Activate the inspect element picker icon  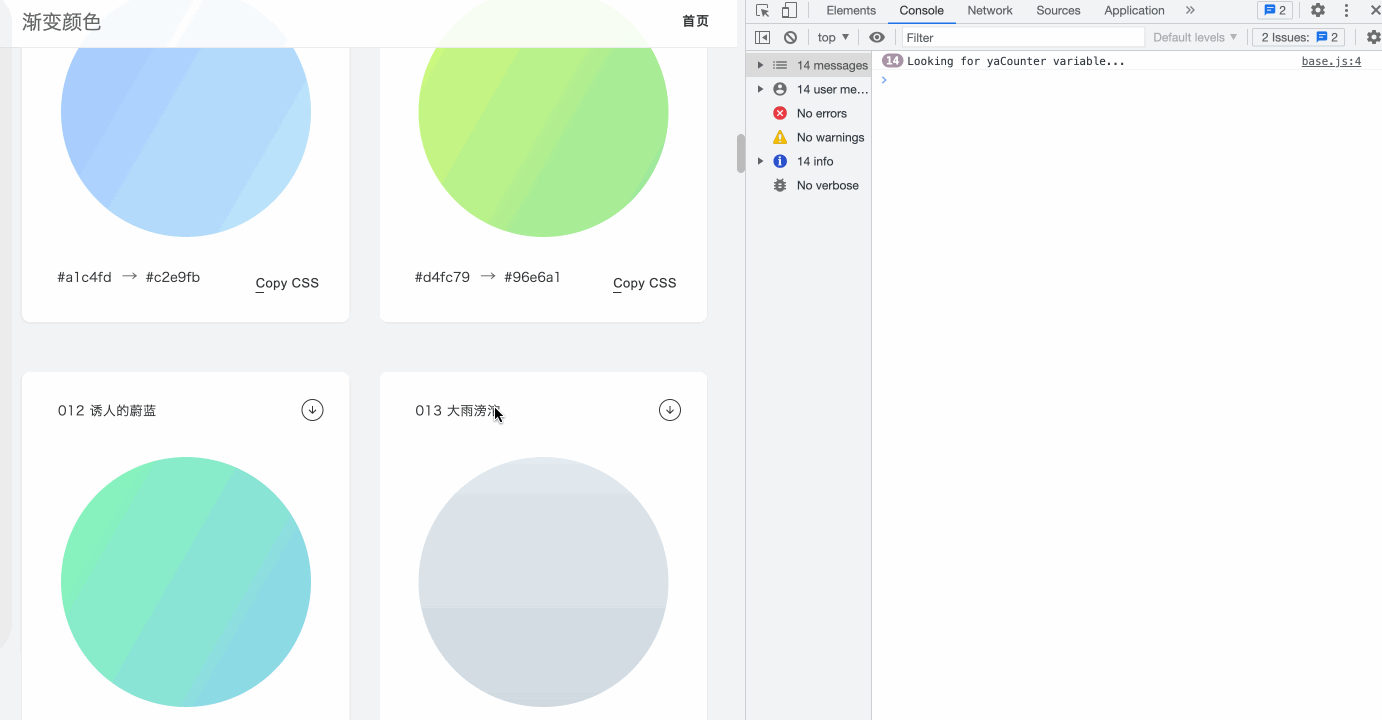(763, 10)
